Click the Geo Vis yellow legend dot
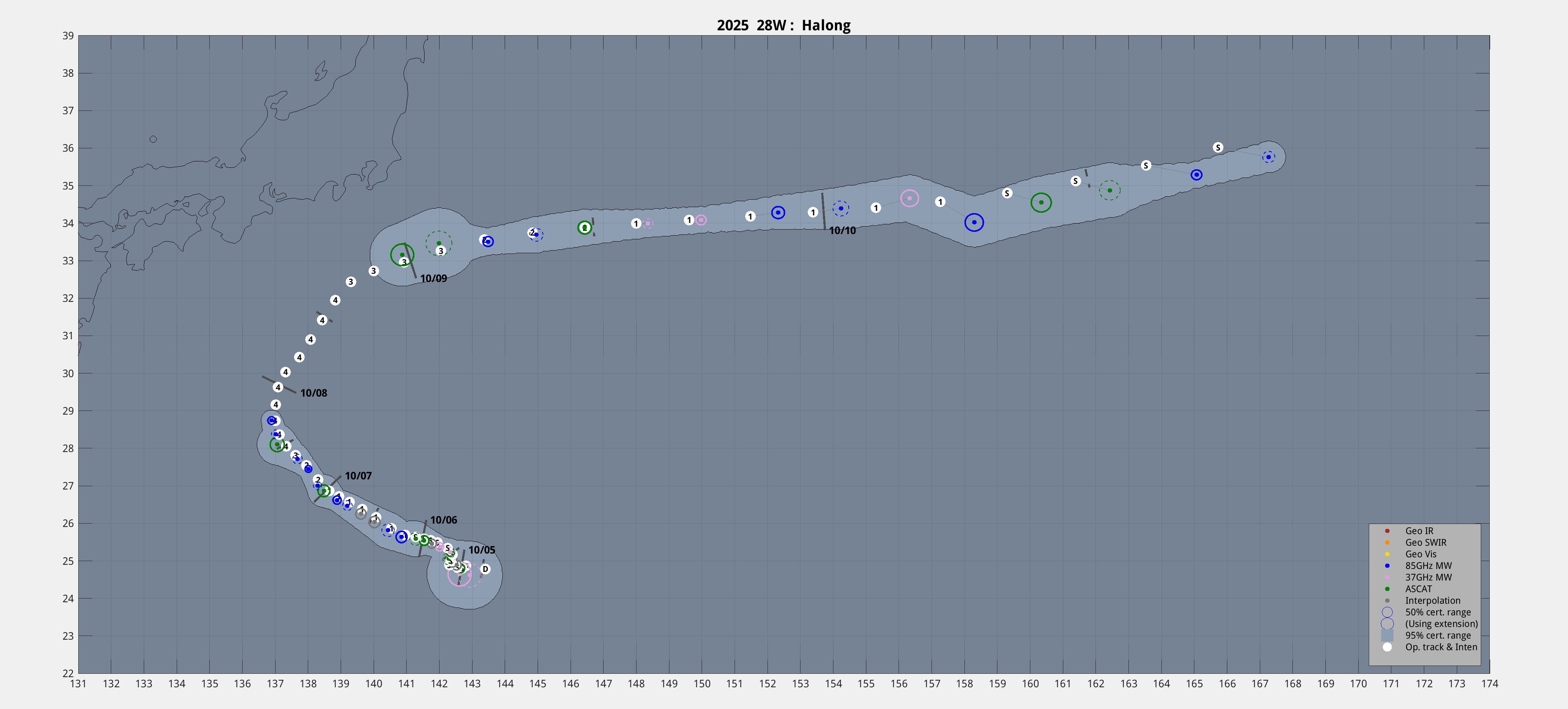The image size is (1568, 709). (1387, 554)
